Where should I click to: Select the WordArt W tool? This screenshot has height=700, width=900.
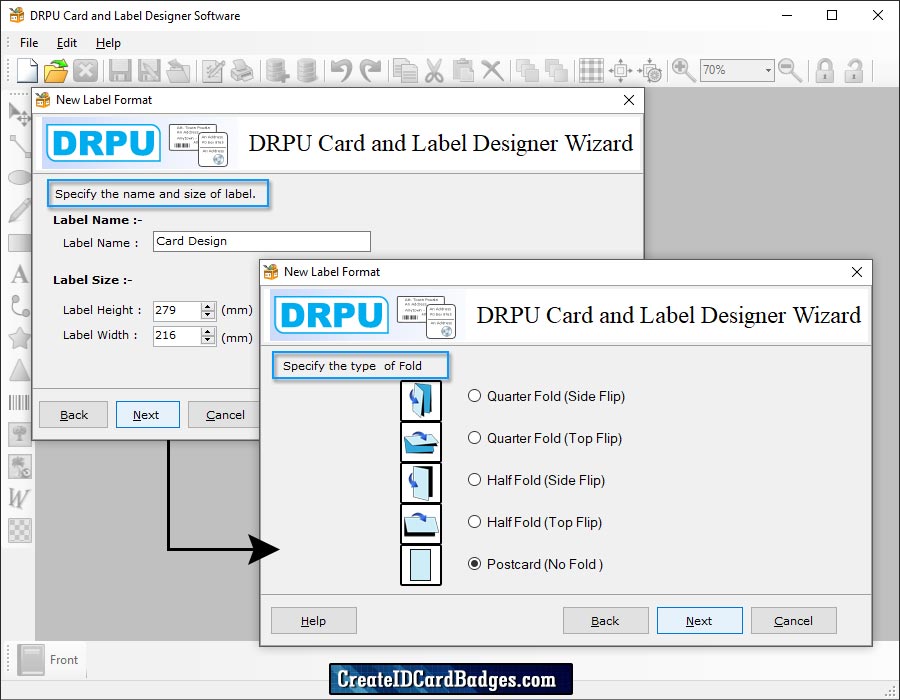pos(20,498)
